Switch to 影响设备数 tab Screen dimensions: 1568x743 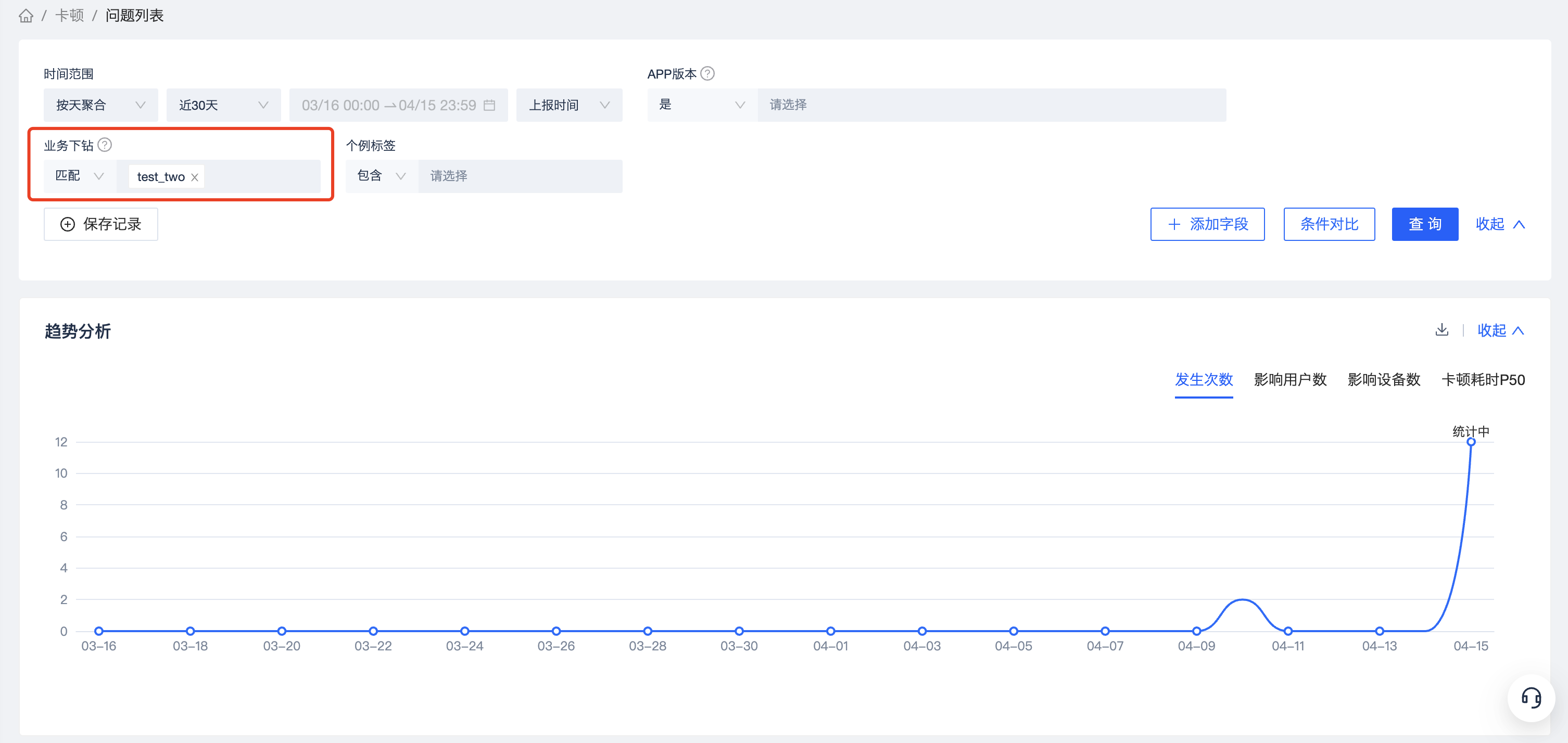pyautogui.click(x=1384, y=380)
